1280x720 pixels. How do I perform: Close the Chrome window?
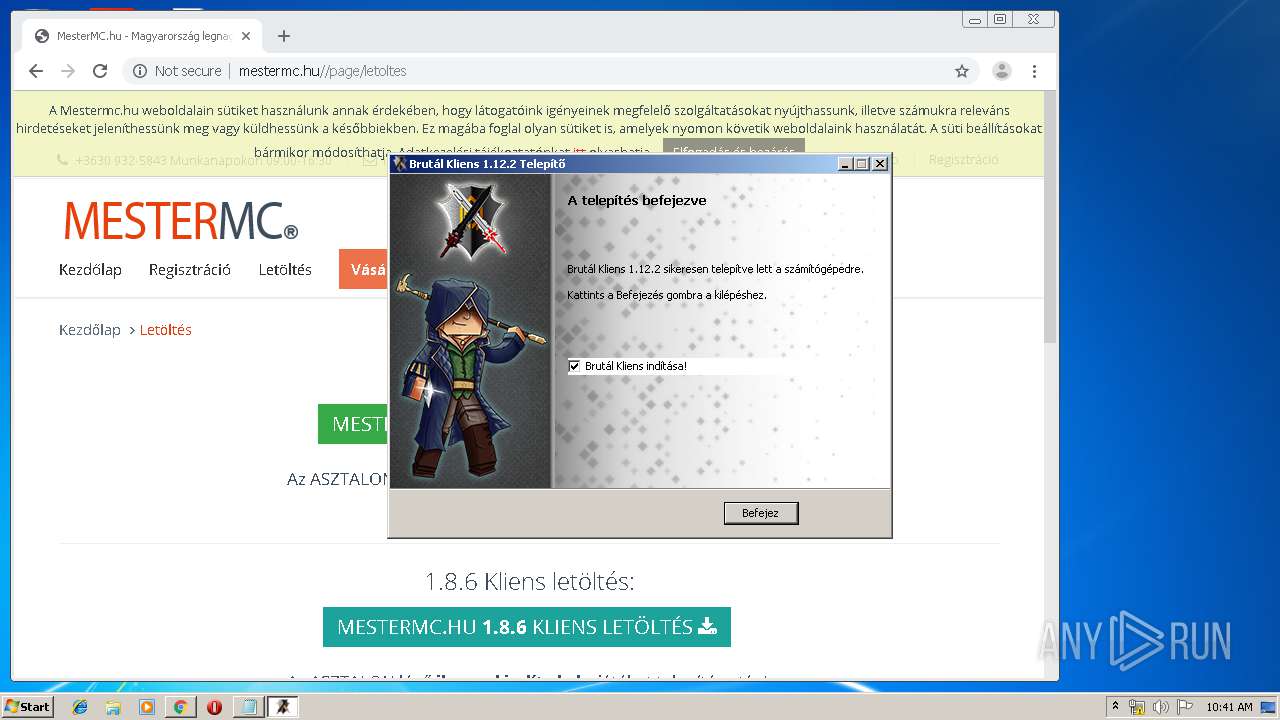point(1034,19)
